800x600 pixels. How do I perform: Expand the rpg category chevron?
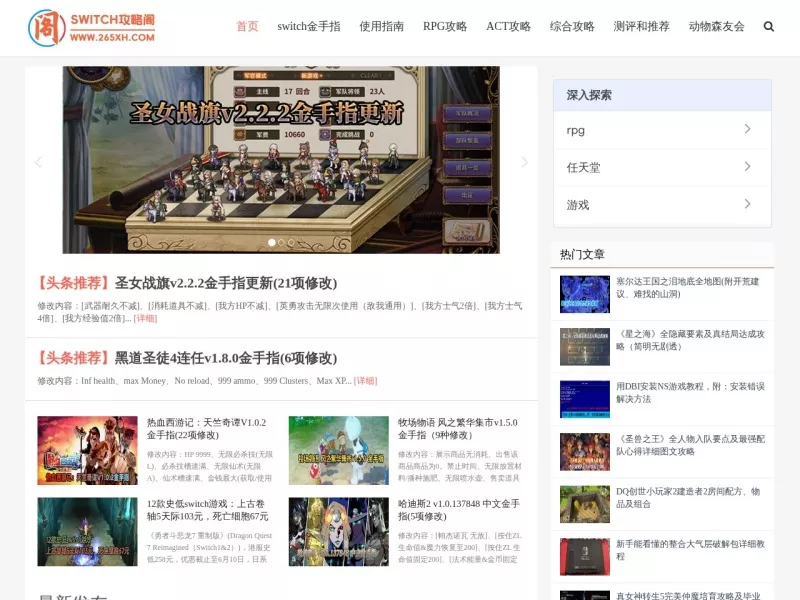pos(747,129)
